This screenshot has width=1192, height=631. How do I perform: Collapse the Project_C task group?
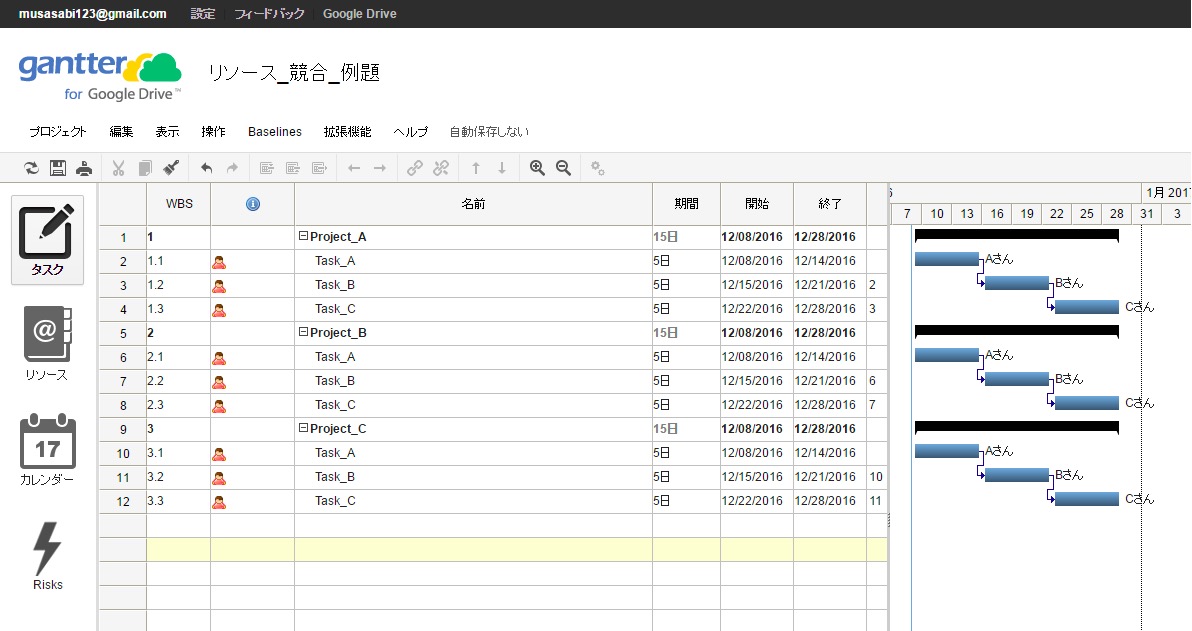[303, 429]
